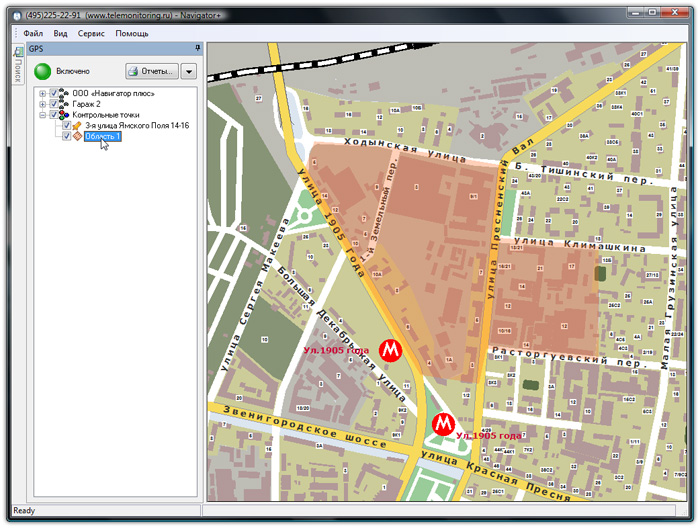Open the Сервис menu
Image resolution: width=700 pixels, height=528 pixels.
click(91, 33)
